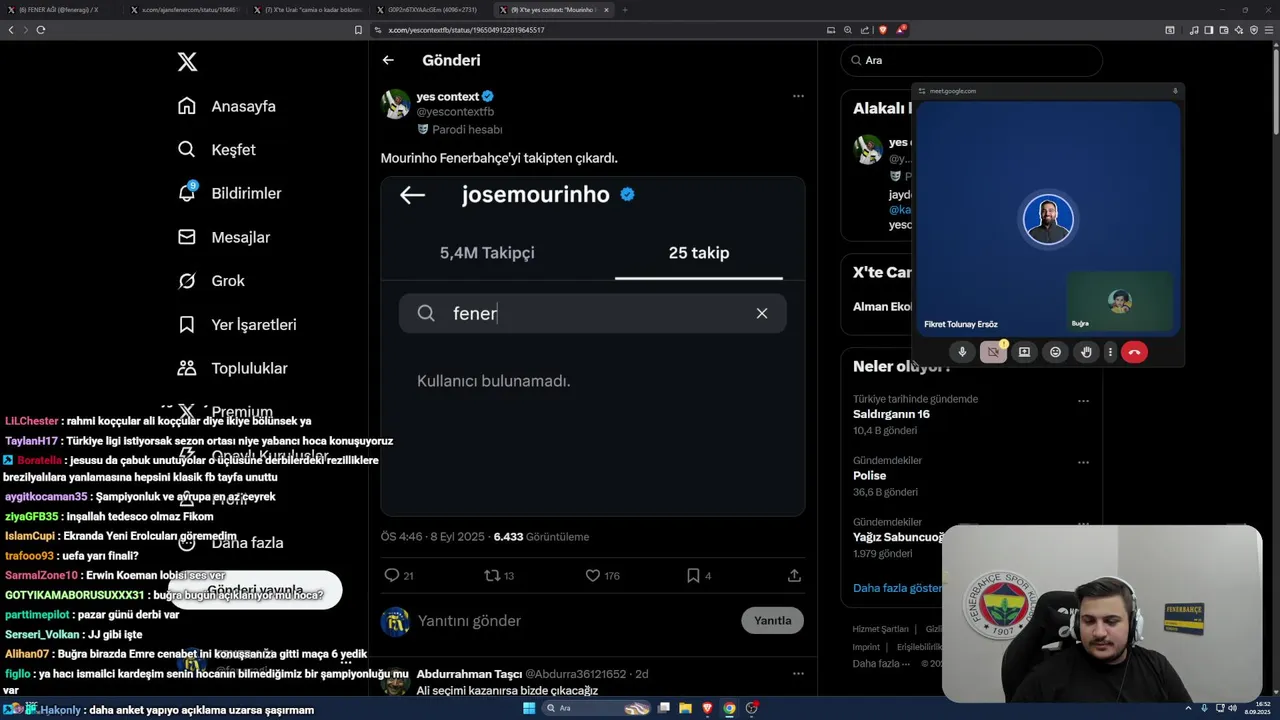
Task: Open Topluluklar communities
Action: point(232,368)
